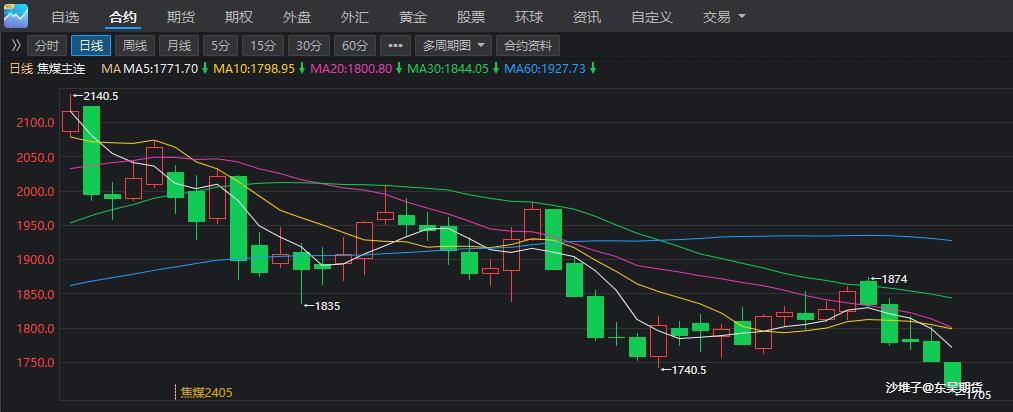Viewport: 1013px width, 412px height.
Task: Open the 资讯 tab
Action: click(x=587, y=17)
